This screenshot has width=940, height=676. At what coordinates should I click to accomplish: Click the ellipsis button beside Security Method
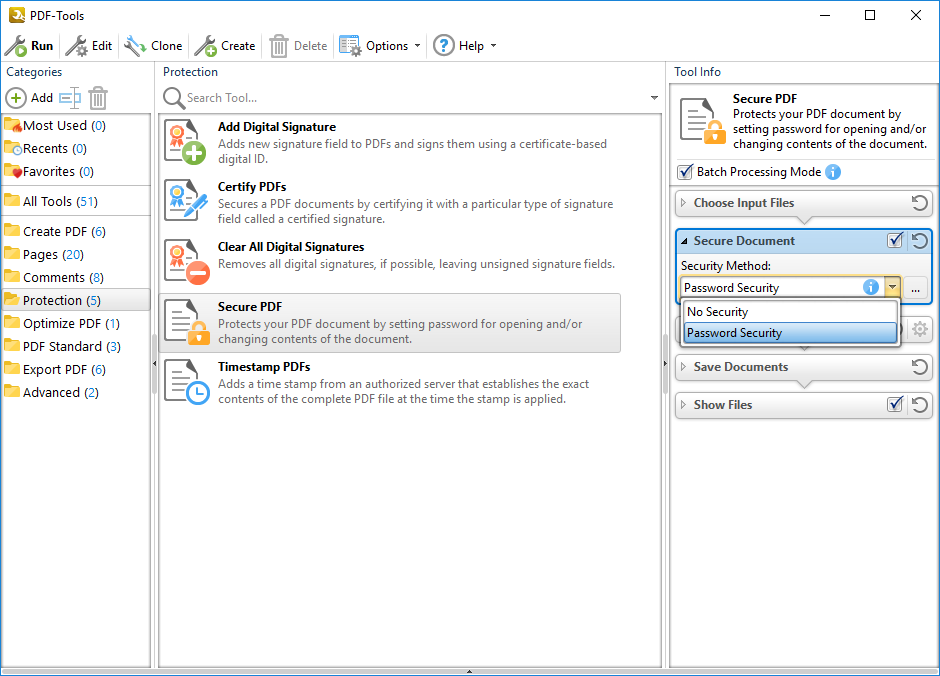[x=917, y=288]
